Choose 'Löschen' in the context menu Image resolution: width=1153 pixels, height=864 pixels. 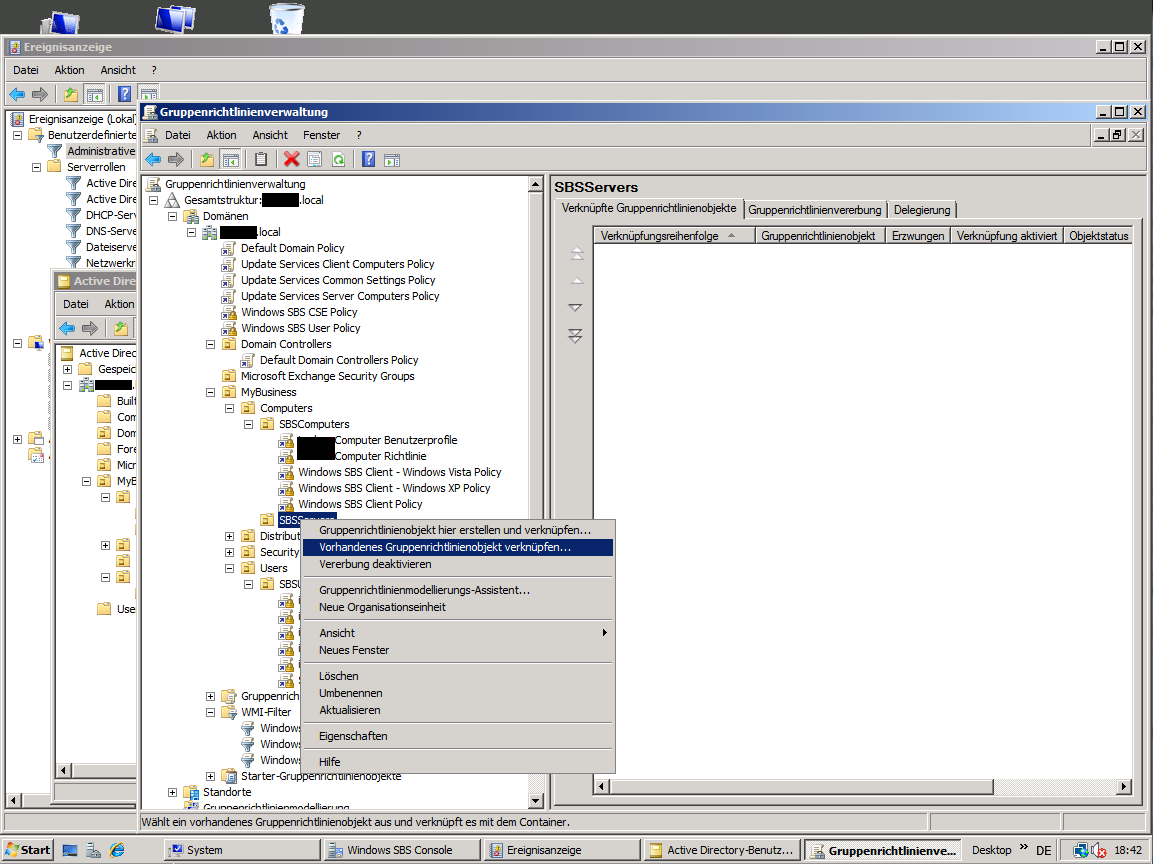(x=457, y=676)
